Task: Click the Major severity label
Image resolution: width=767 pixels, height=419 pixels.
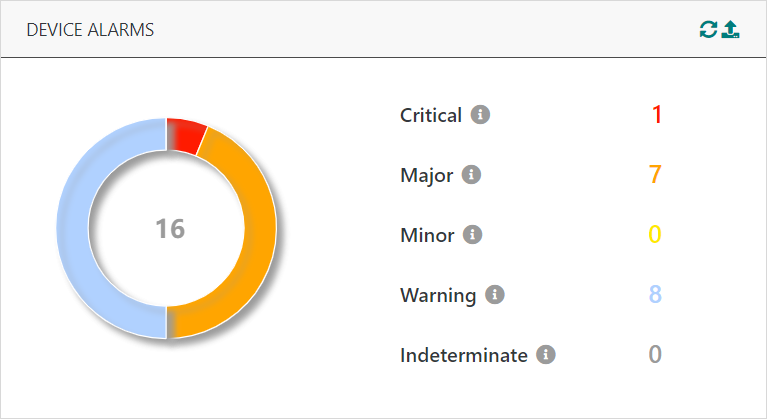Action: coord(426,175)
